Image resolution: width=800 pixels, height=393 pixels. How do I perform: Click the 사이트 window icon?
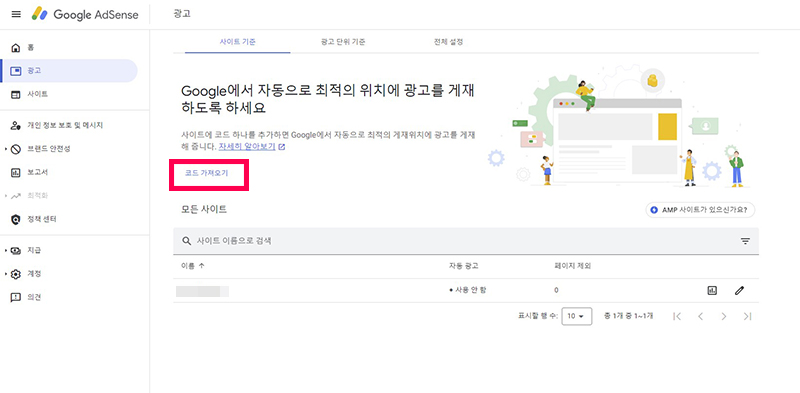16,94
